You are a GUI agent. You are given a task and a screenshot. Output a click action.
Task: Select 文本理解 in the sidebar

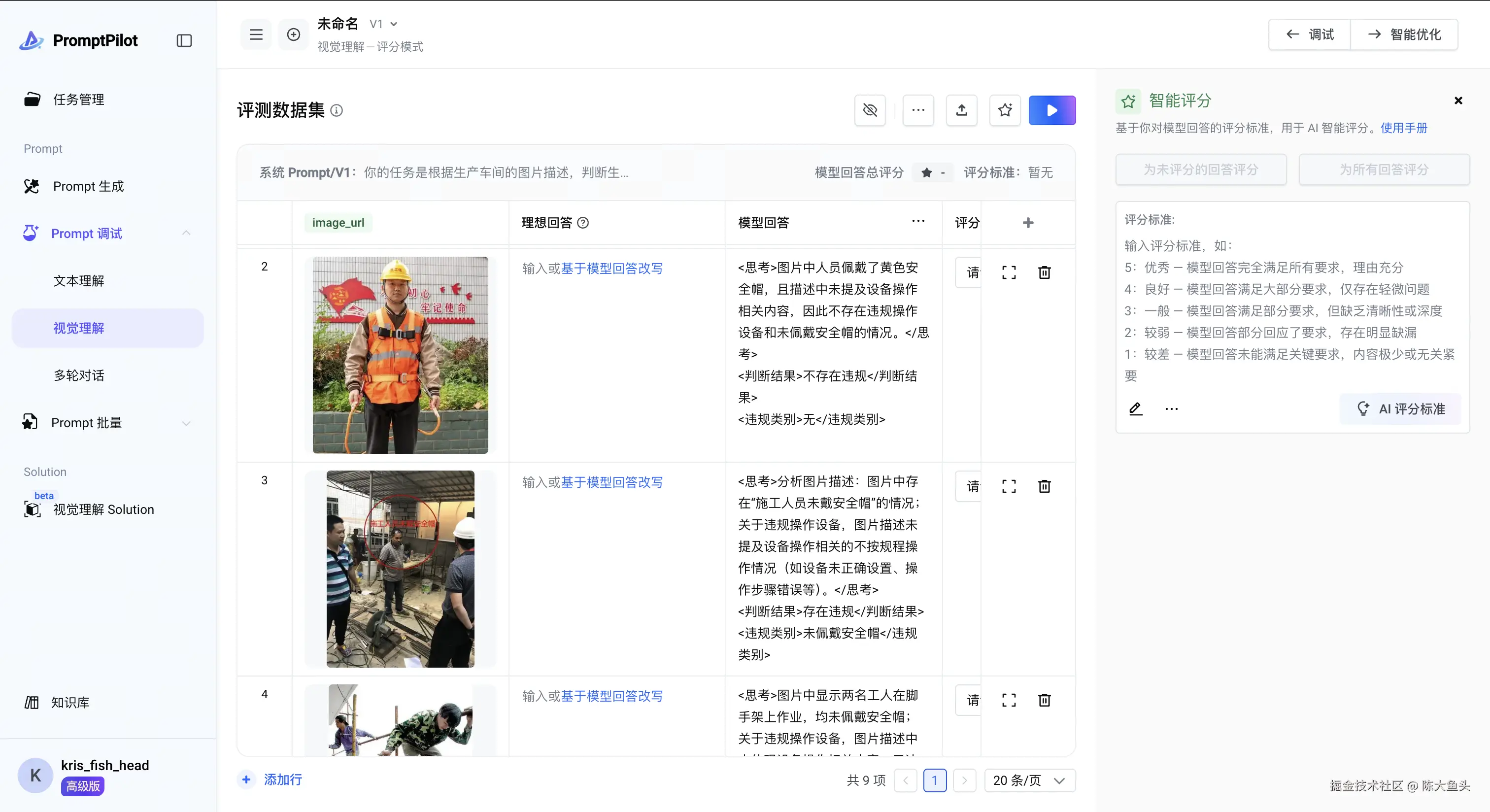pos(79,280)
